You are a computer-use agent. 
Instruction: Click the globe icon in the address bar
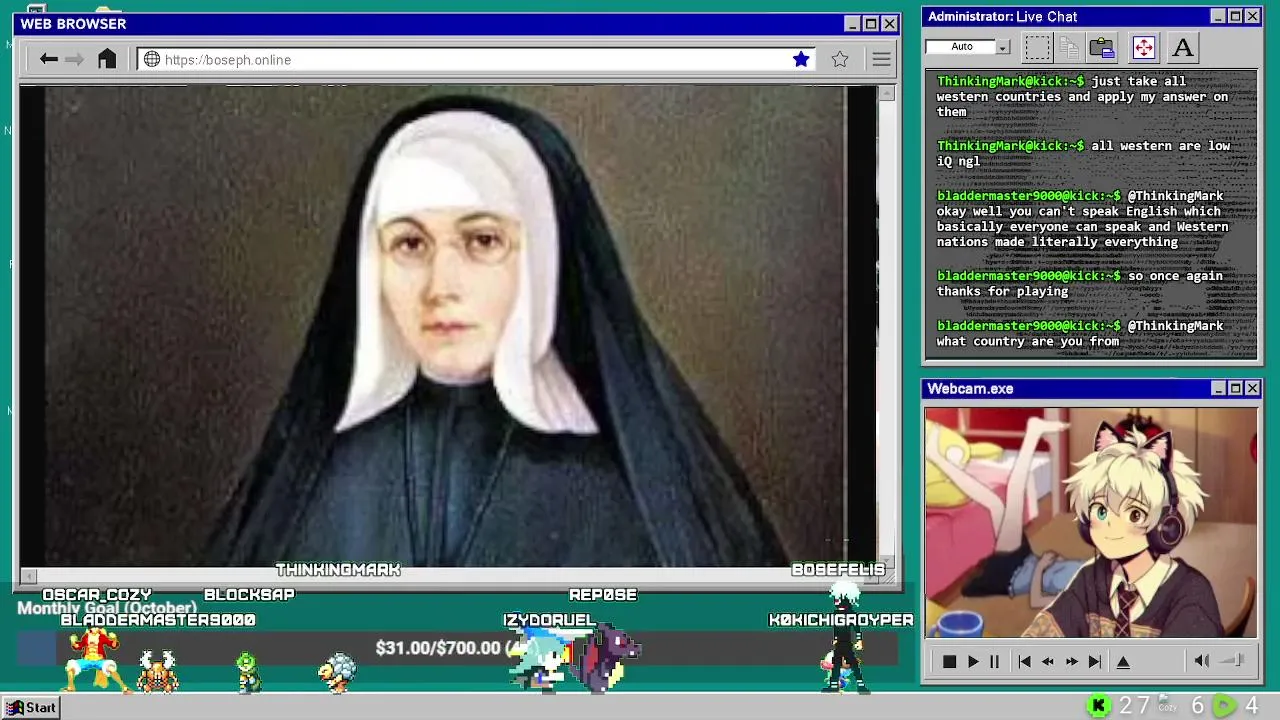coord(152,60)
